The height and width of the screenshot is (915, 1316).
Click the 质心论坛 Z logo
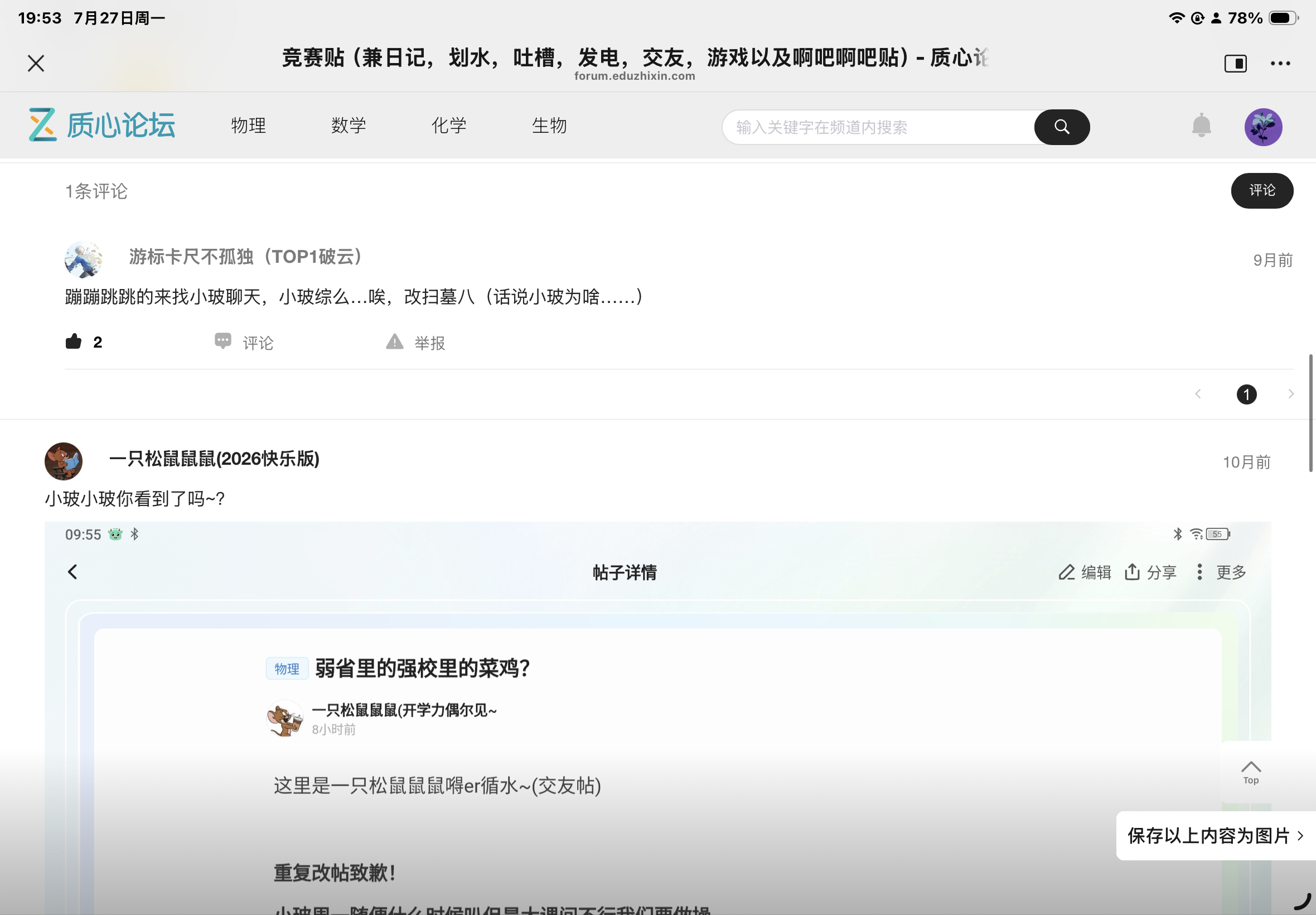(x=102, y=124)
